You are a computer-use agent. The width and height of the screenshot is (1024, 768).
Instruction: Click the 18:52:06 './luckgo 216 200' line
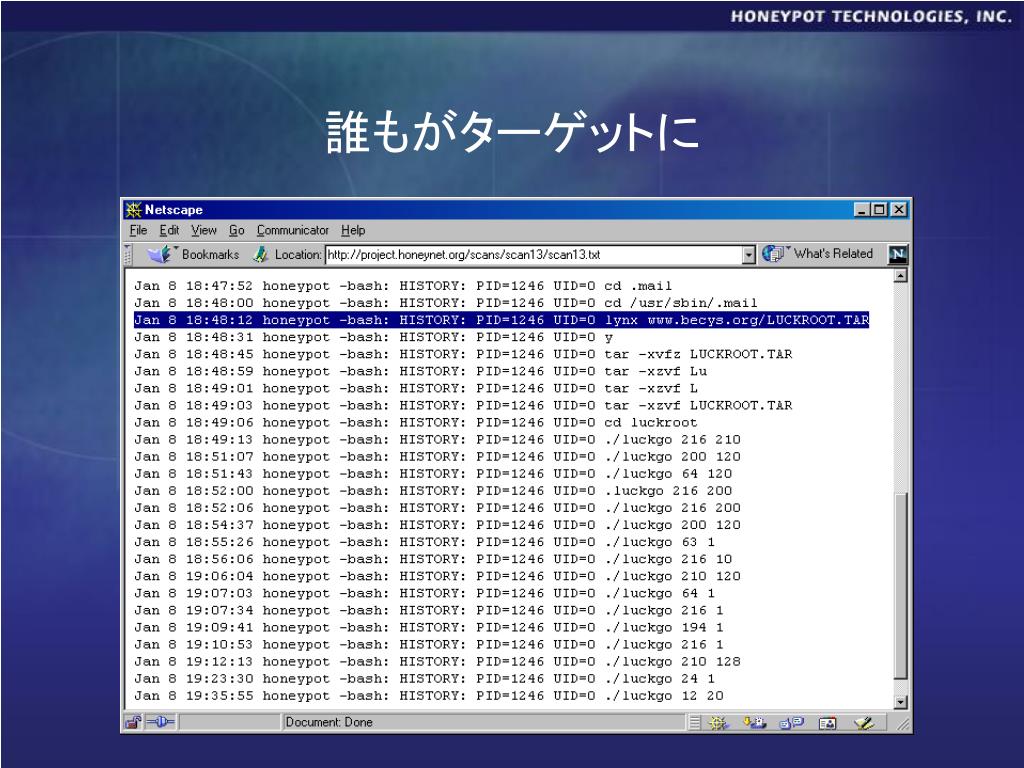pyautogui.click(x=437, y=507)
